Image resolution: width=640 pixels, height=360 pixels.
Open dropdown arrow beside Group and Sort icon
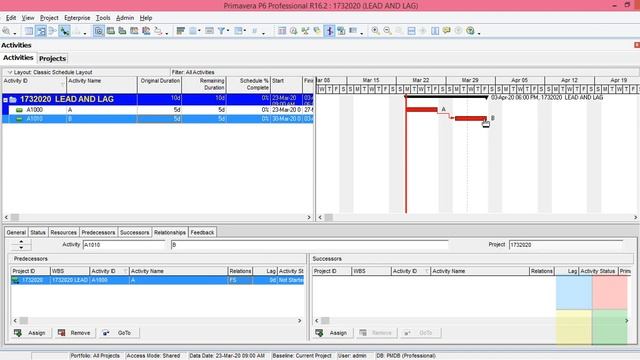(x=245, y=31)
